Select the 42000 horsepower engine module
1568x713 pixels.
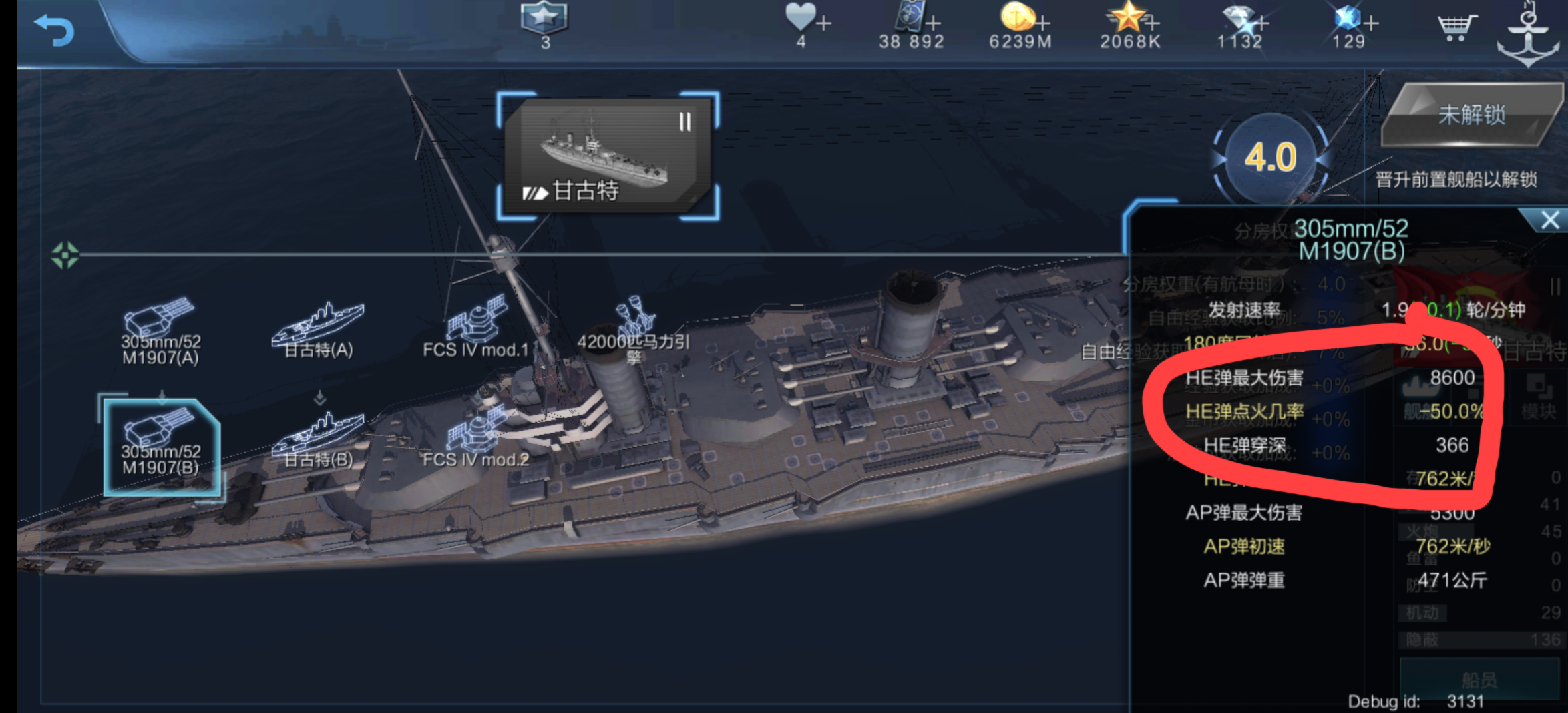(633, 330)
